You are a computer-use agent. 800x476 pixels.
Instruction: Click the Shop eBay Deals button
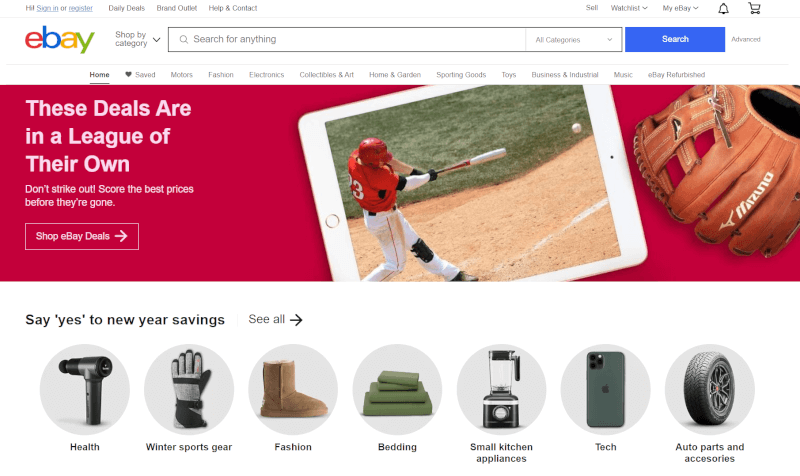point(82,236)
